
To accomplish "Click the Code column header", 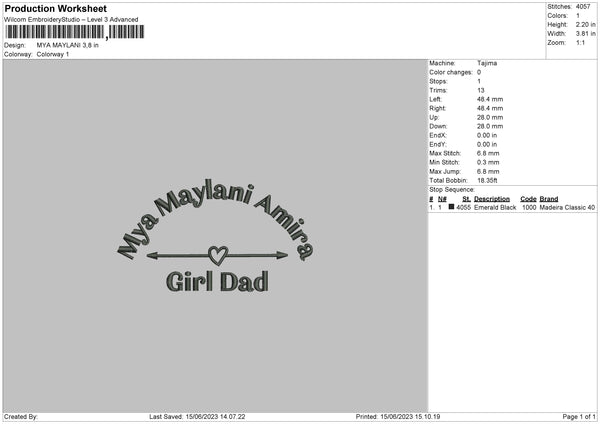I will point(528,199).
